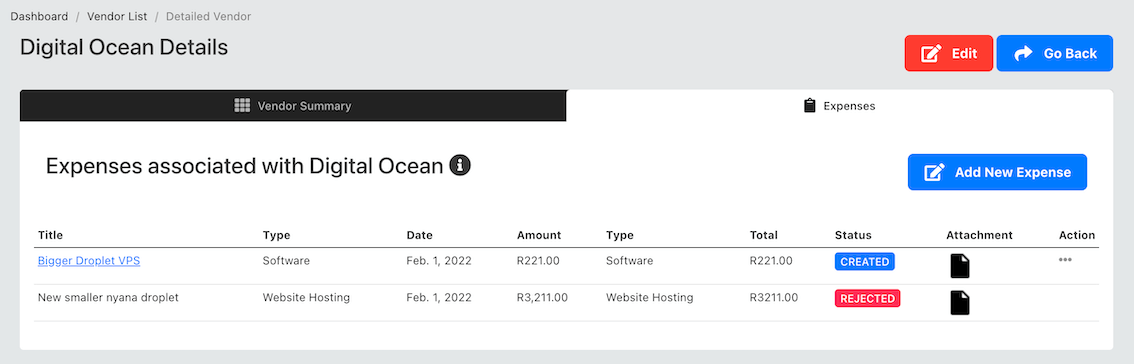Viewport: 1134px width, 364px height.
Task: Open the attachment file for New smaller nyana droplet
Action: (960, 302)
